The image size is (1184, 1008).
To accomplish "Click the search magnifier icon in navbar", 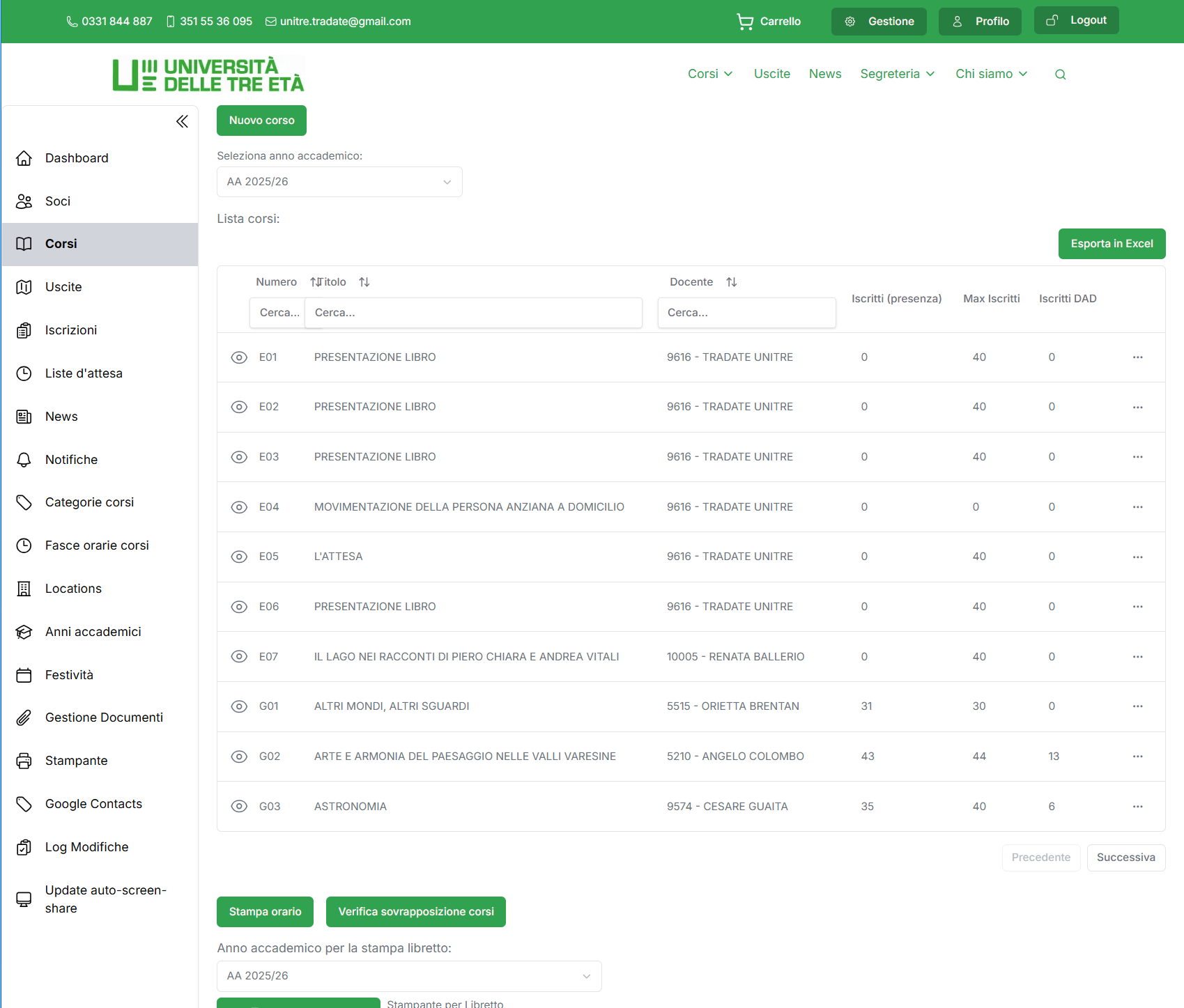I will point(1060,75).
